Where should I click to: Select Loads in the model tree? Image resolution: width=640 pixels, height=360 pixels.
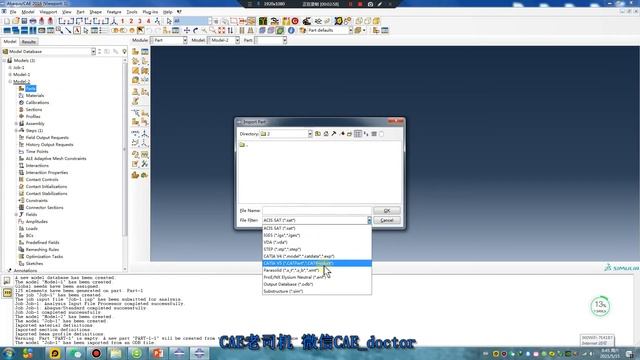point(31,229)
